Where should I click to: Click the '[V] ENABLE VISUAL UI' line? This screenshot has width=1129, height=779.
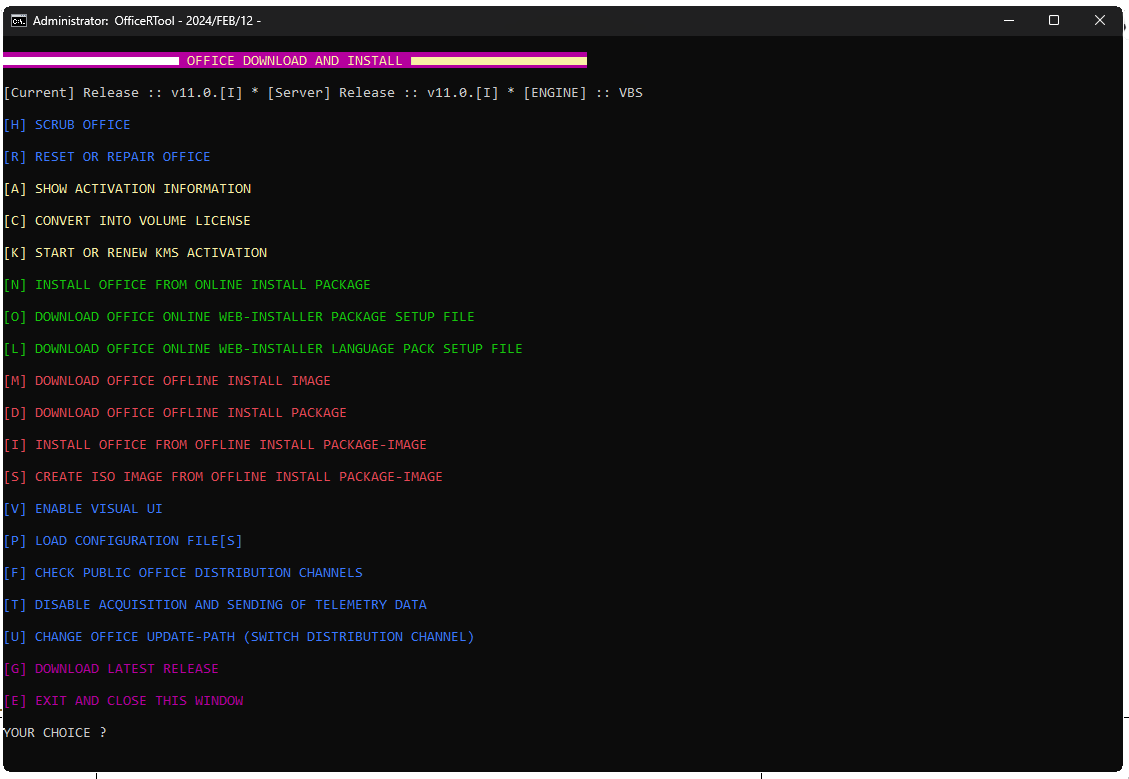[83, 509]
